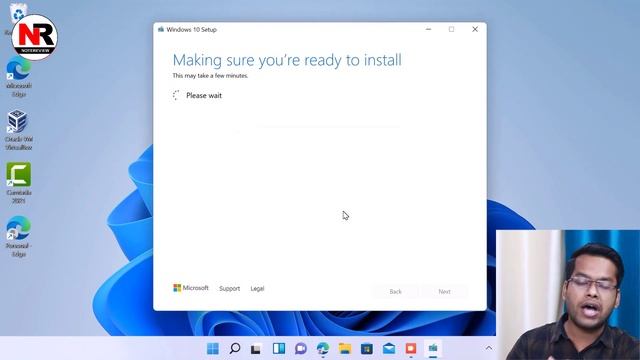The width and height of the screenshot is (640, 360).
Task: Click the 'Please wait' status text
Action: (x=204, y=96)
